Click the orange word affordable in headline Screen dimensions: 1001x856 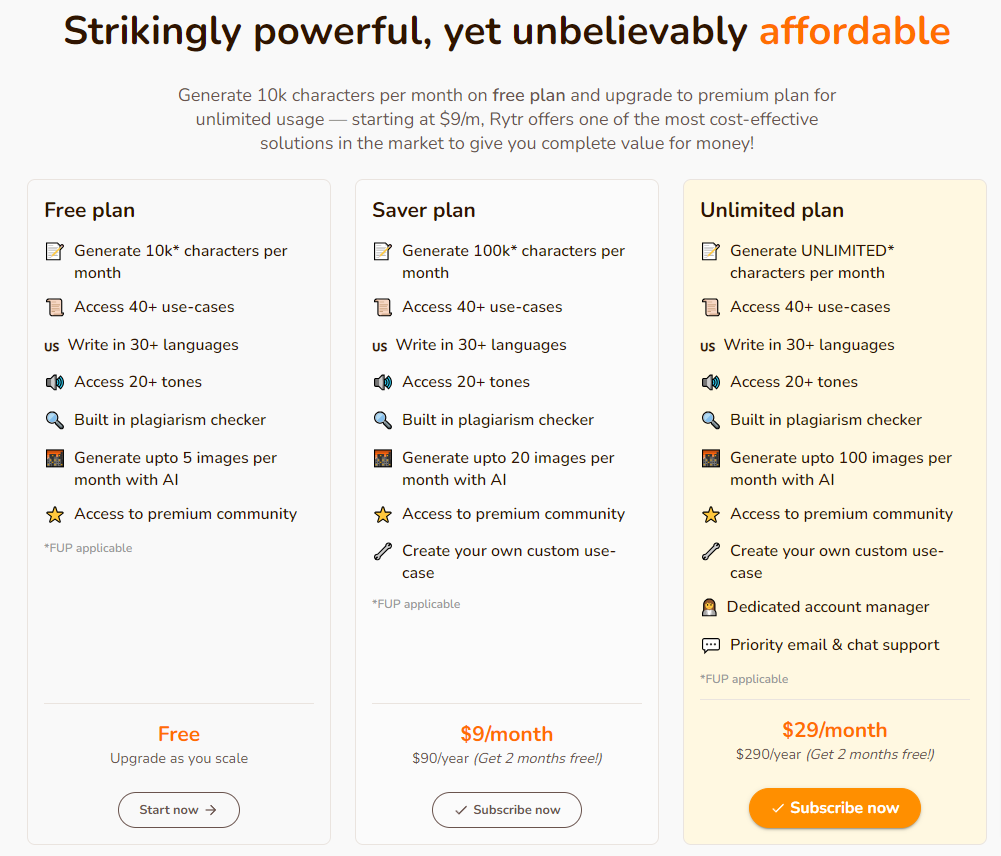point(854,32)
